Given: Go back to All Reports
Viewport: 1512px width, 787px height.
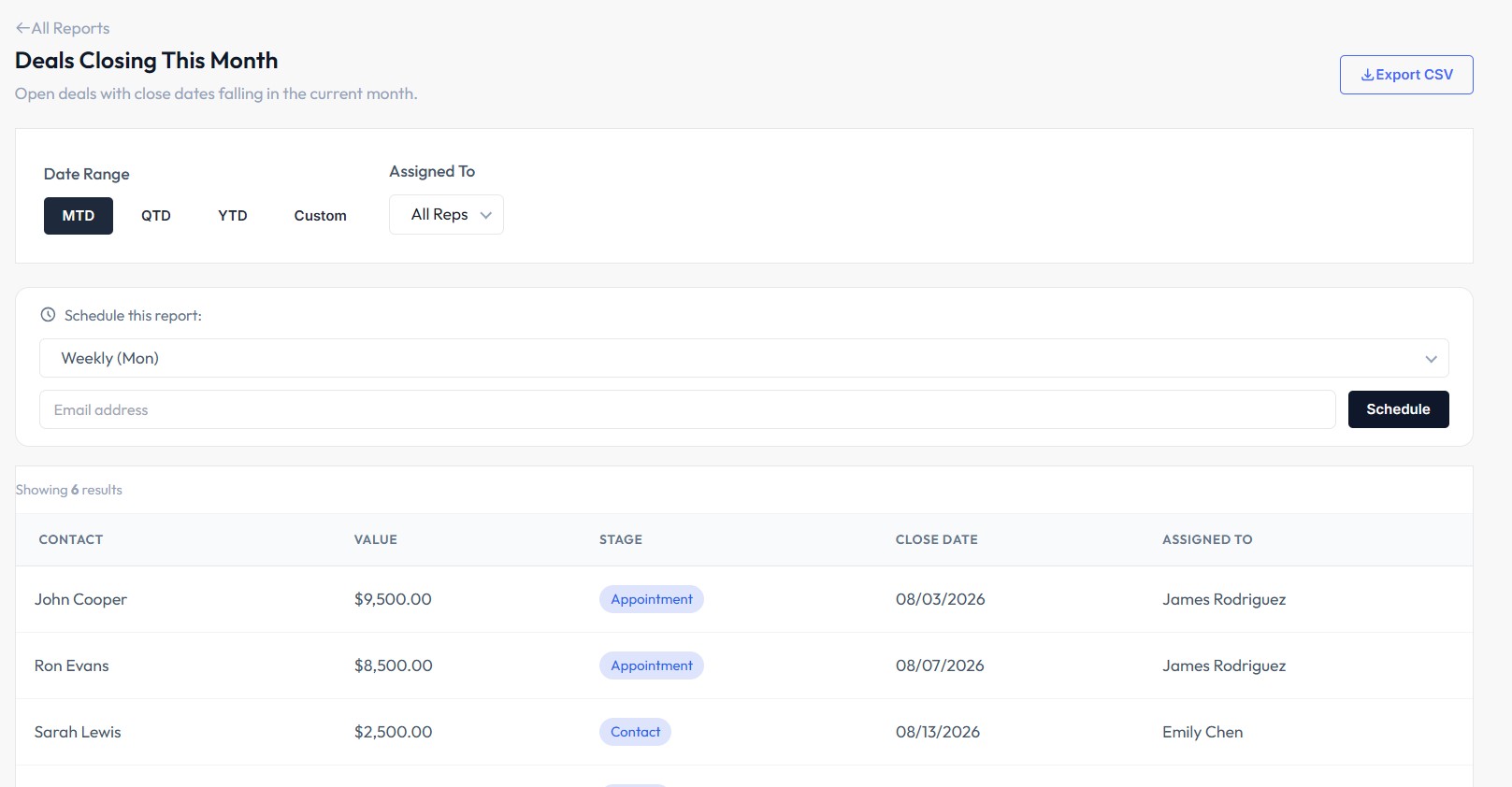Looking at the screenshot, I should [63, 28].
